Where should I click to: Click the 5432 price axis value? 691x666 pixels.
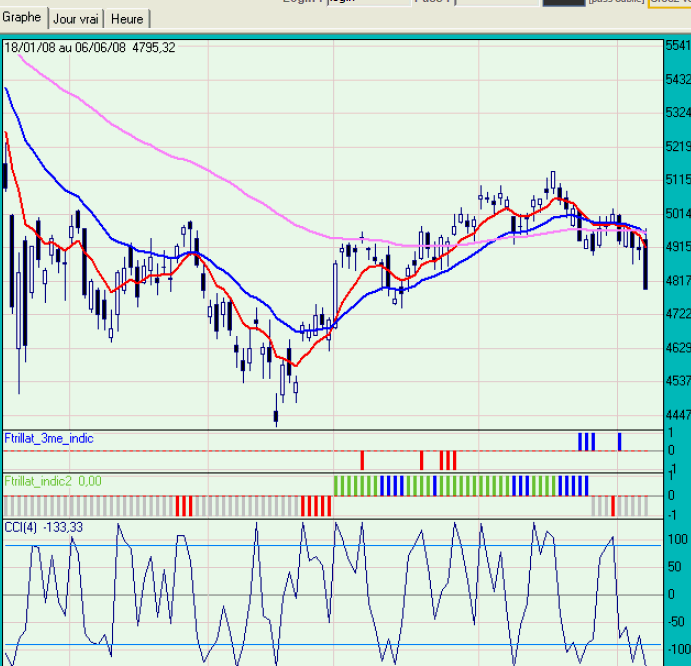point(678,79)
